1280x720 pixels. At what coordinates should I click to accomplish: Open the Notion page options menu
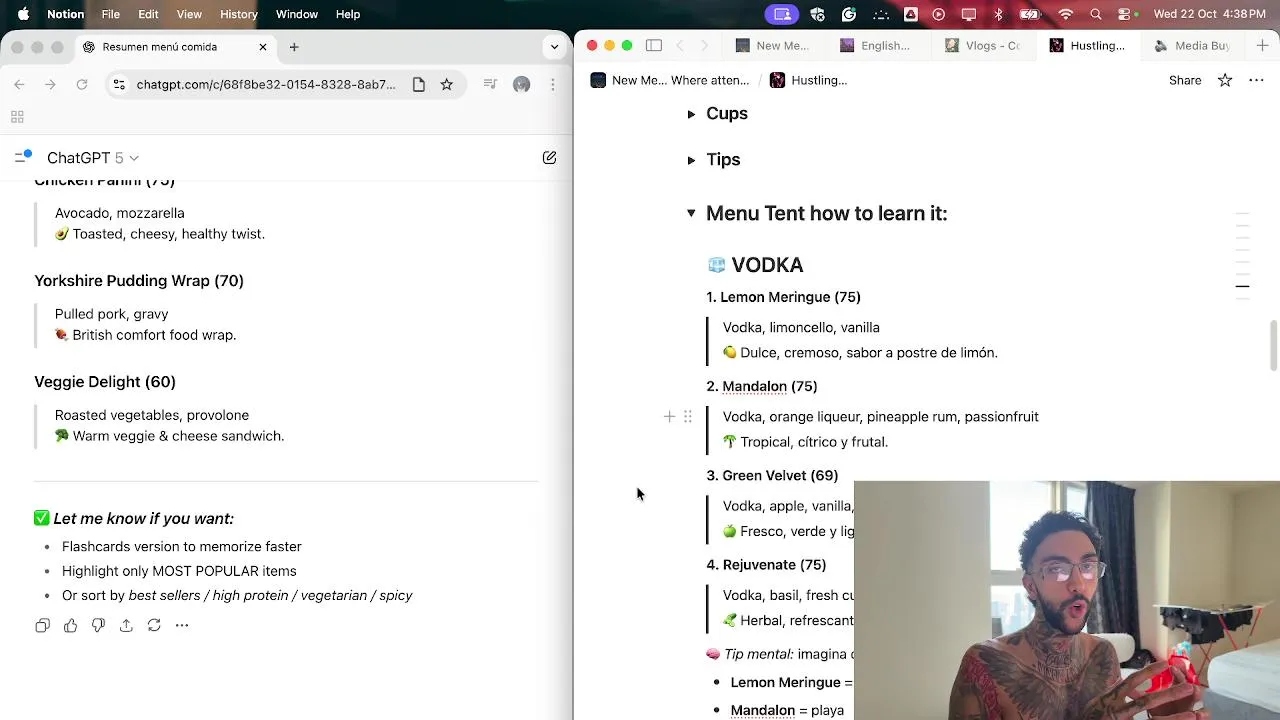(1257, 80)
